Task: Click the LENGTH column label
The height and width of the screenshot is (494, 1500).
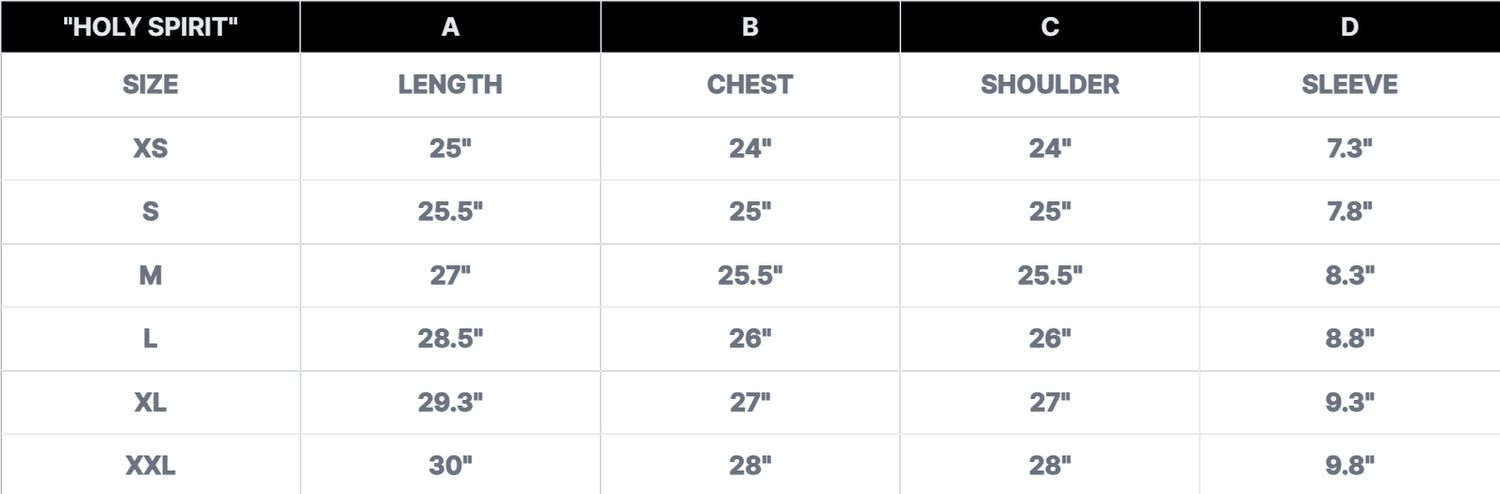Action: tap(450, 85)
